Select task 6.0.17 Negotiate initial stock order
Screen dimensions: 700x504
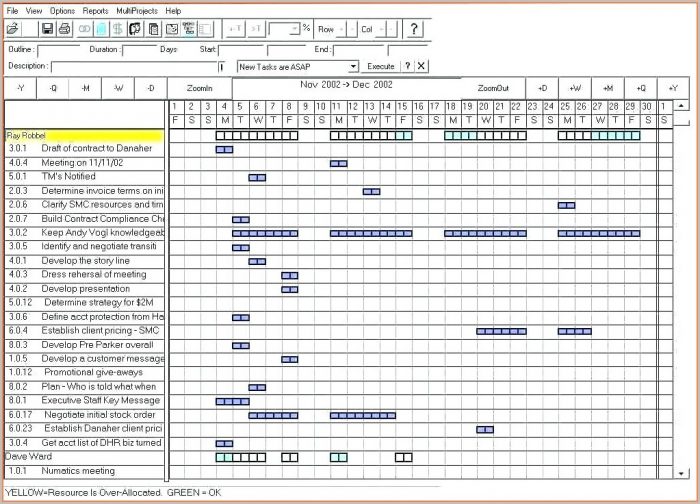[x=84, y=415]
